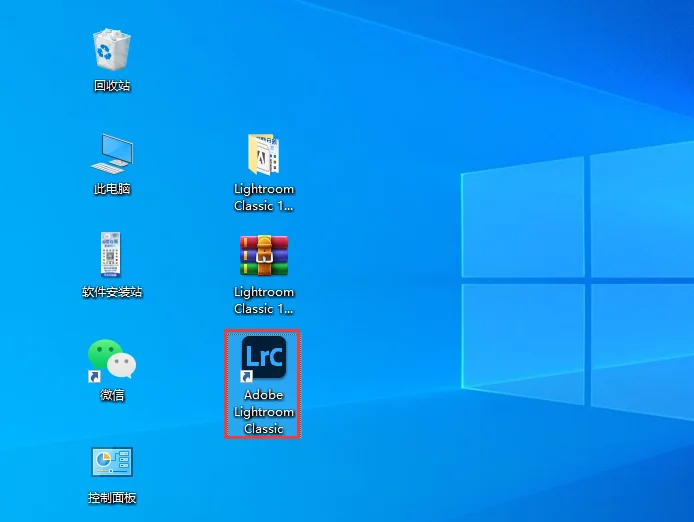The height and width of the screenshot is (522, 694).
Task: Select the 此电脑 computer icon
Action: pos(112,154)
